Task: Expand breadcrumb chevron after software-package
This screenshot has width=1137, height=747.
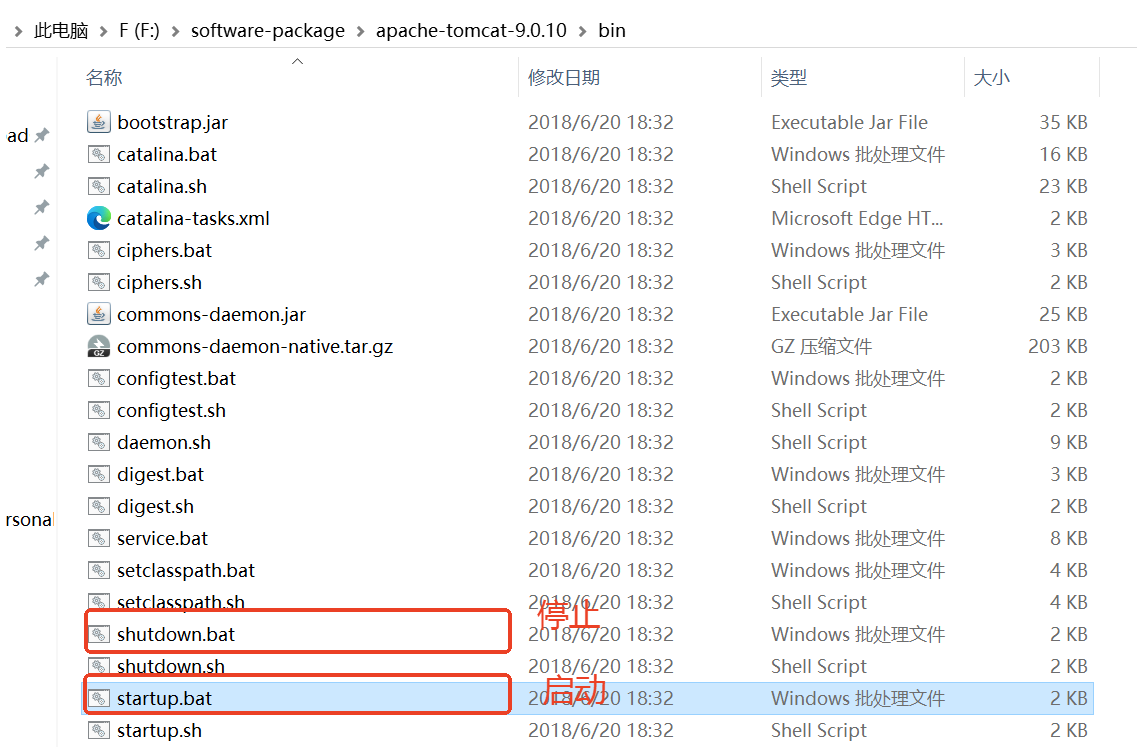Action: pos(360,31)
